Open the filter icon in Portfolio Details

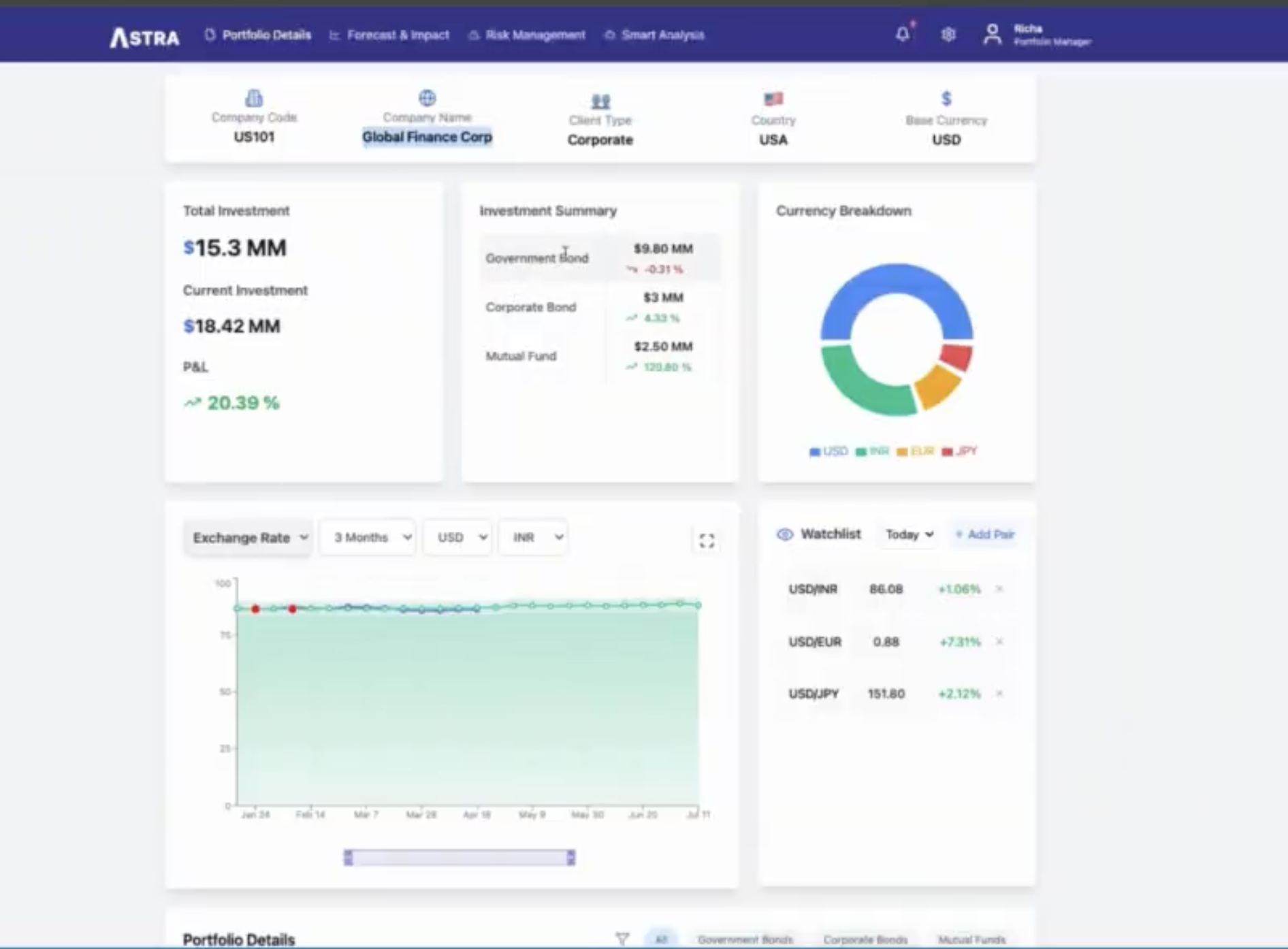click(x=622, y=938)
